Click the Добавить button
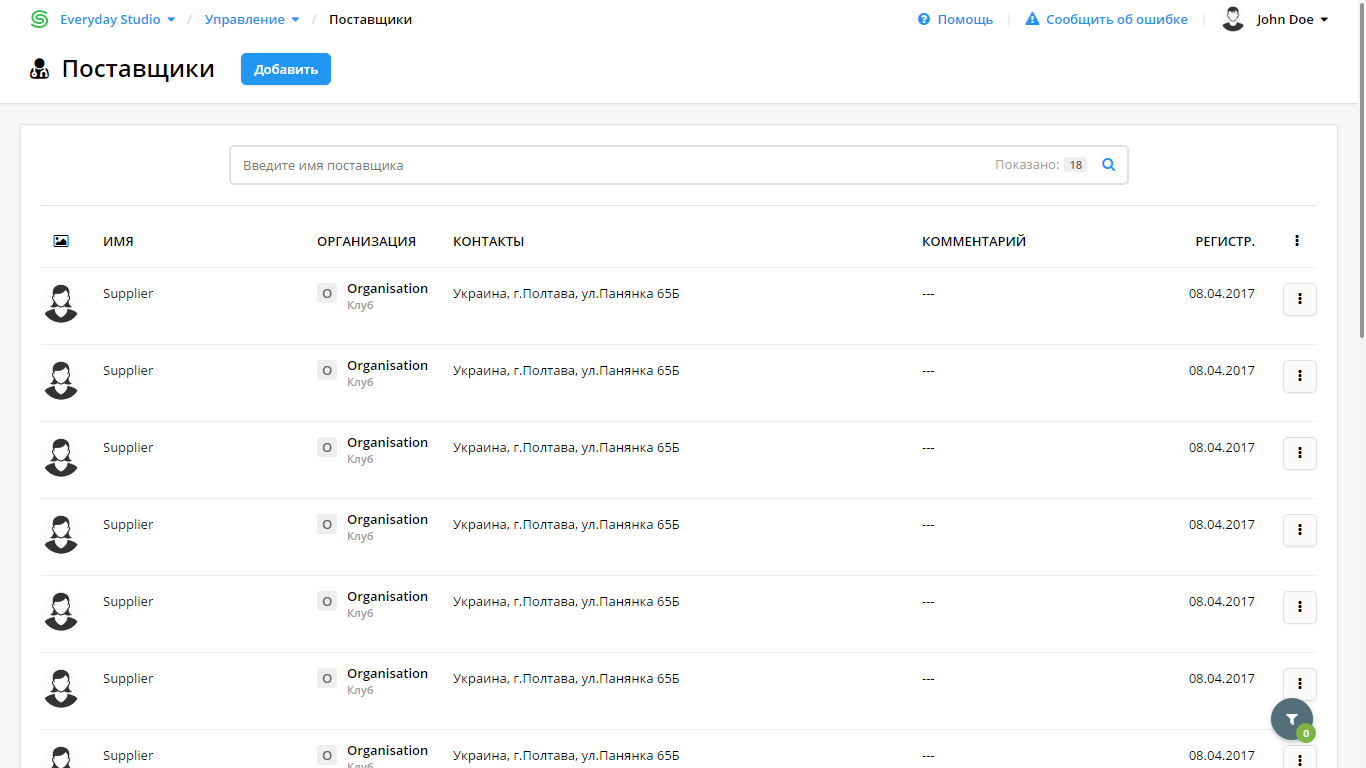The height and width of the screenshot is (768, 1366). pos(286,69)
